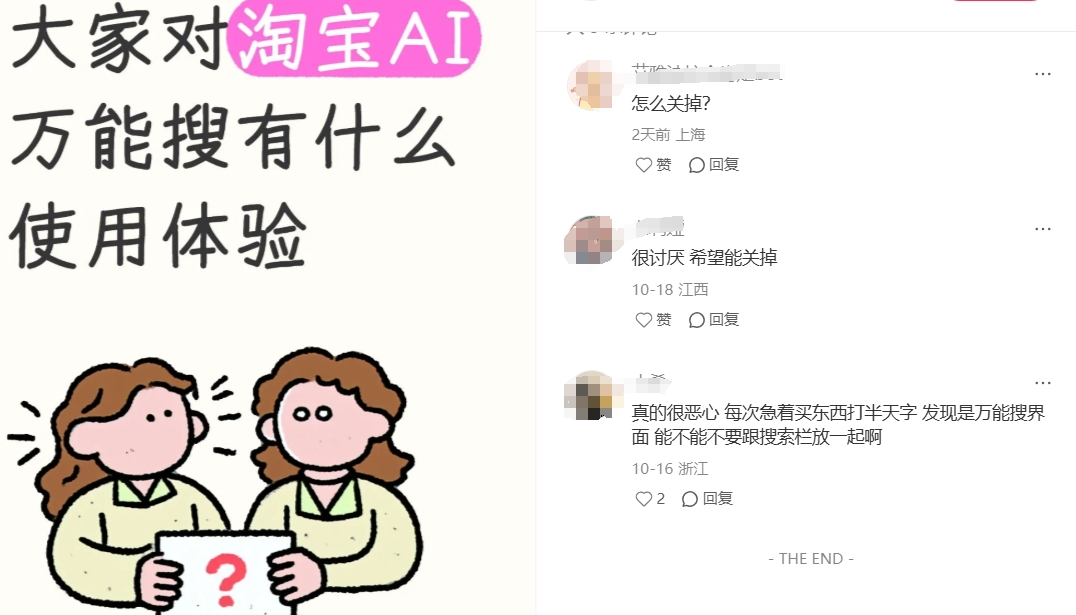
Task: Open the username above "很讨厌 希望能关掉"
Action: pos(659,227)
